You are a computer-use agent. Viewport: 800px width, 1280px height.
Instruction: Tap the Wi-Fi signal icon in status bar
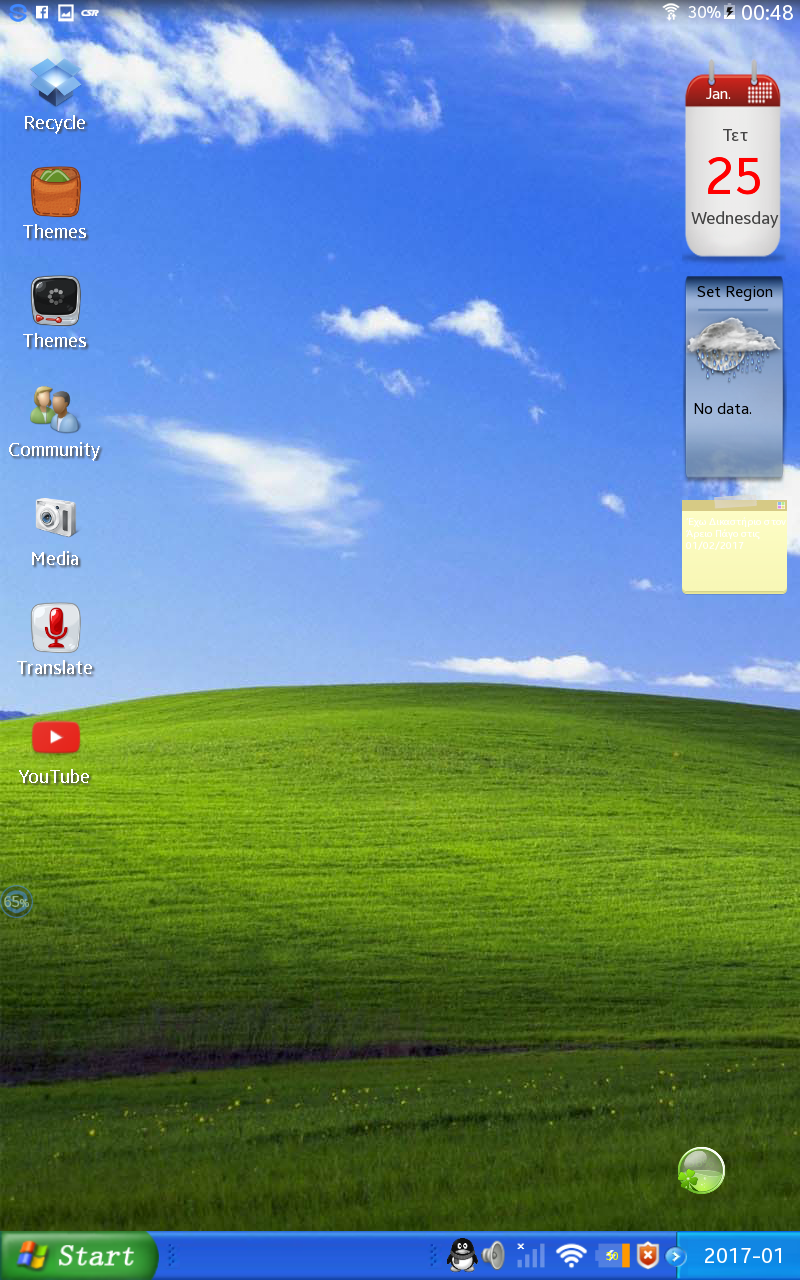pyautogui.click(x=671, y=12)
